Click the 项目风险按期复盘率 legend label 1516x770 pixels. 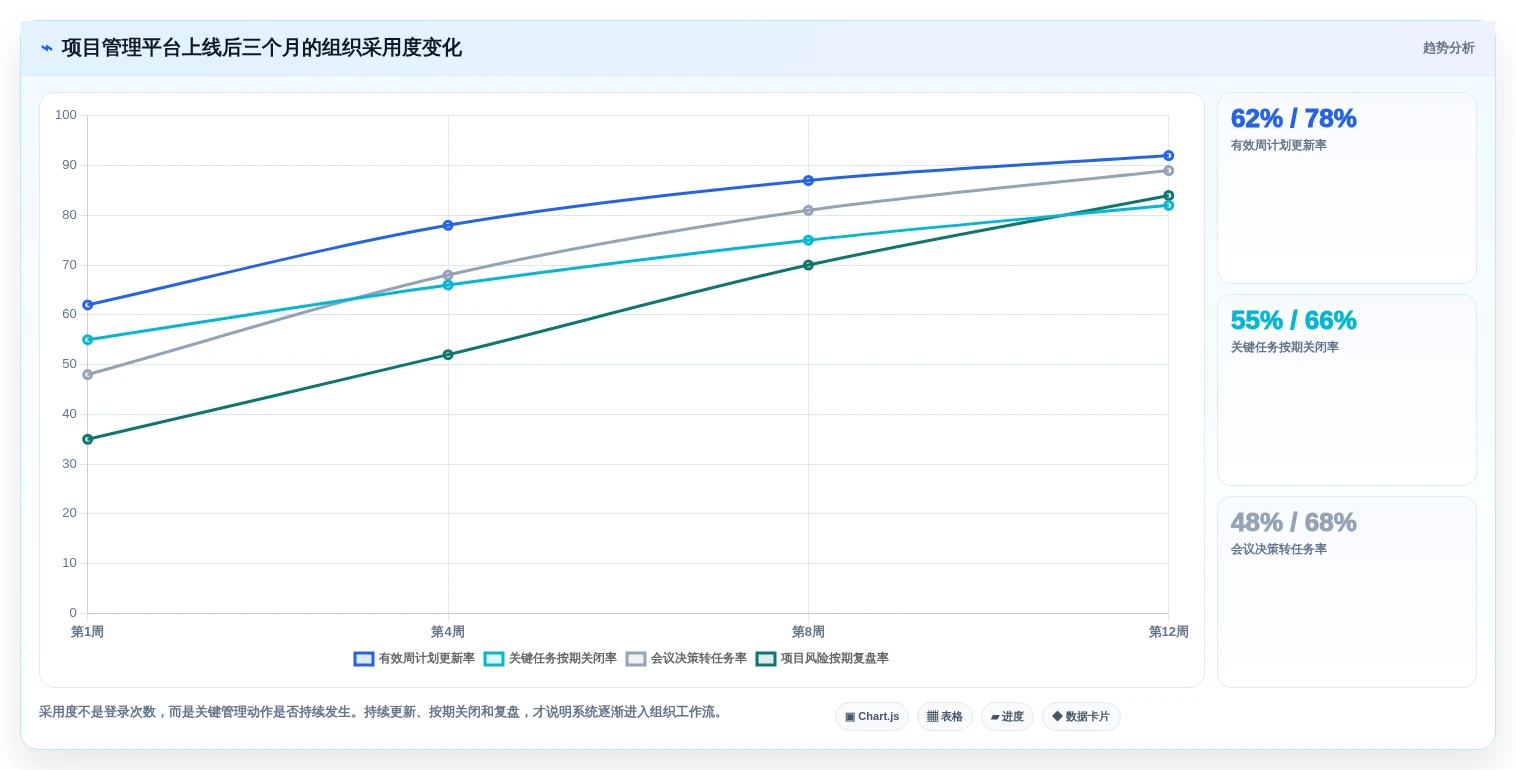[835, 659]
